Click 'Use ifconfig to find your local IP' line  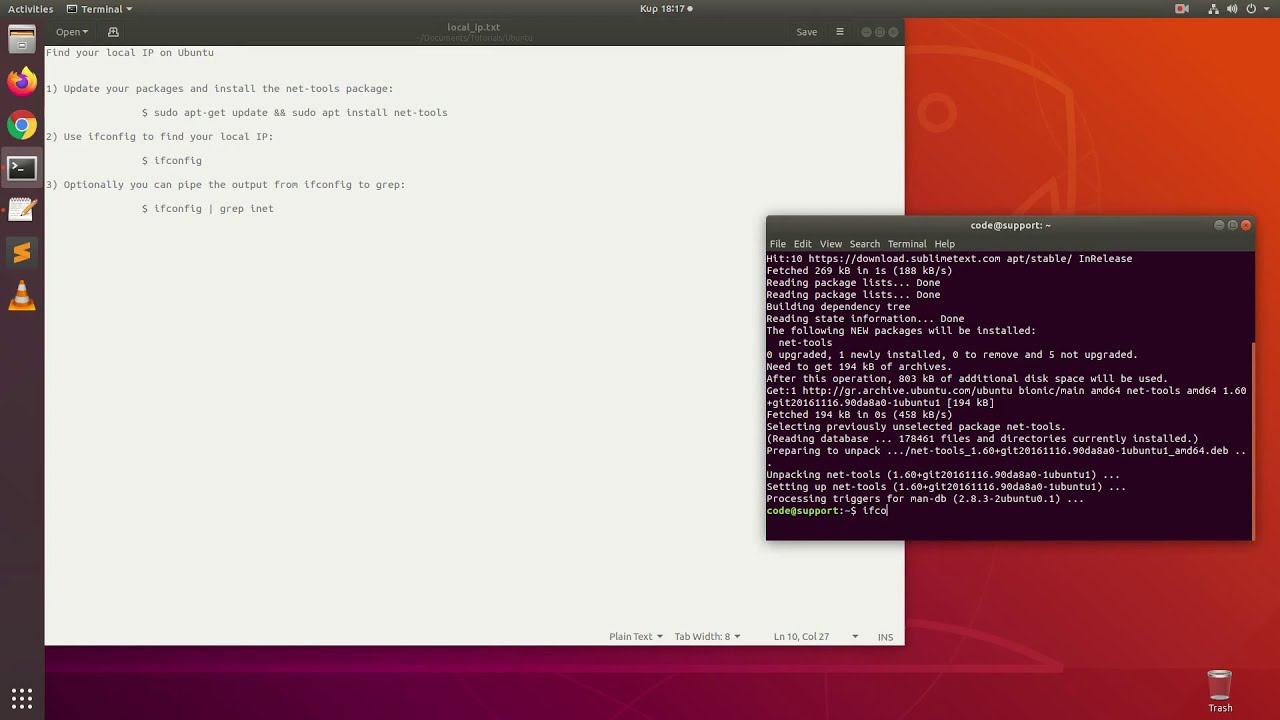click(x=159, y=137)
